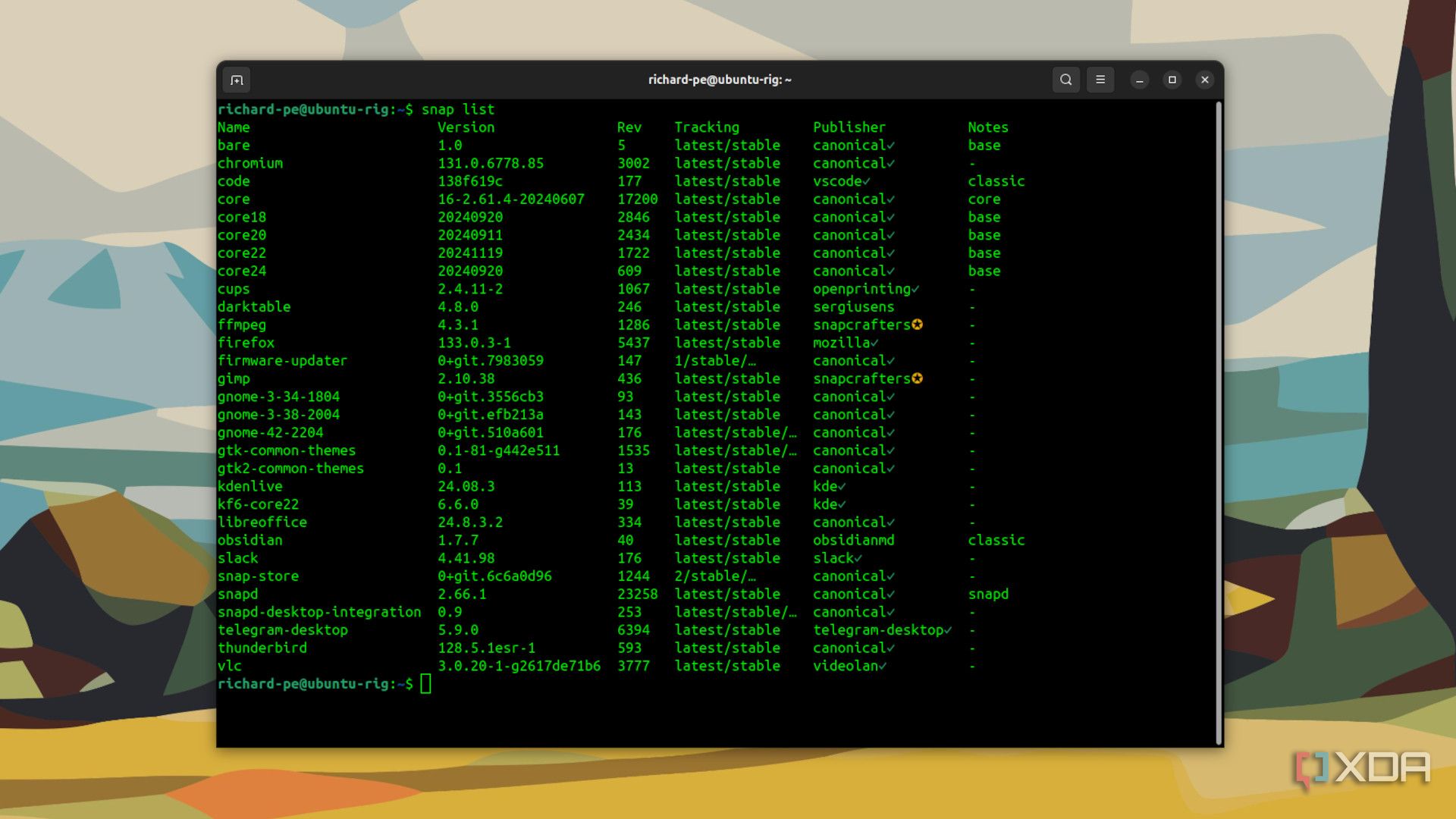Click the new-tab plus icon on the left
1456x819 pixels.
click(x=237, y=80)
